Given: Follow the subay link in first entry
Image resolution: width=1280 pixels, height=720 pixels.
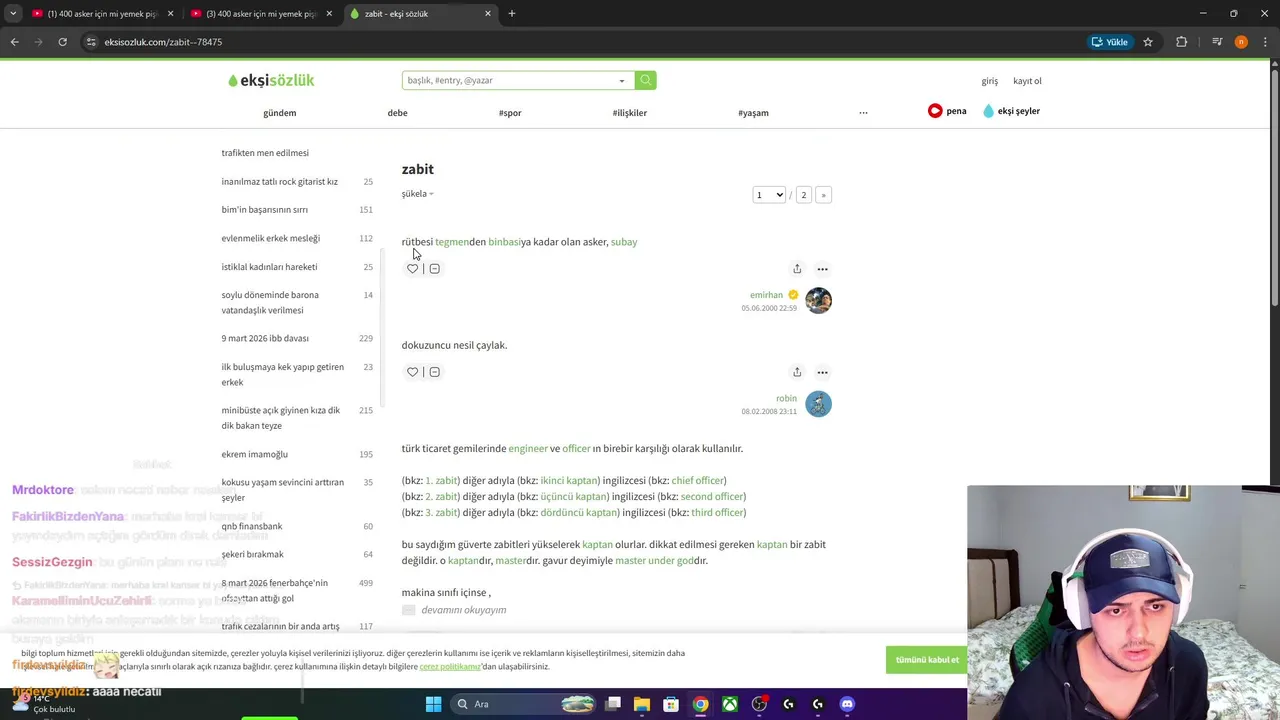Looking at the screenshot, I should point(624,242).
